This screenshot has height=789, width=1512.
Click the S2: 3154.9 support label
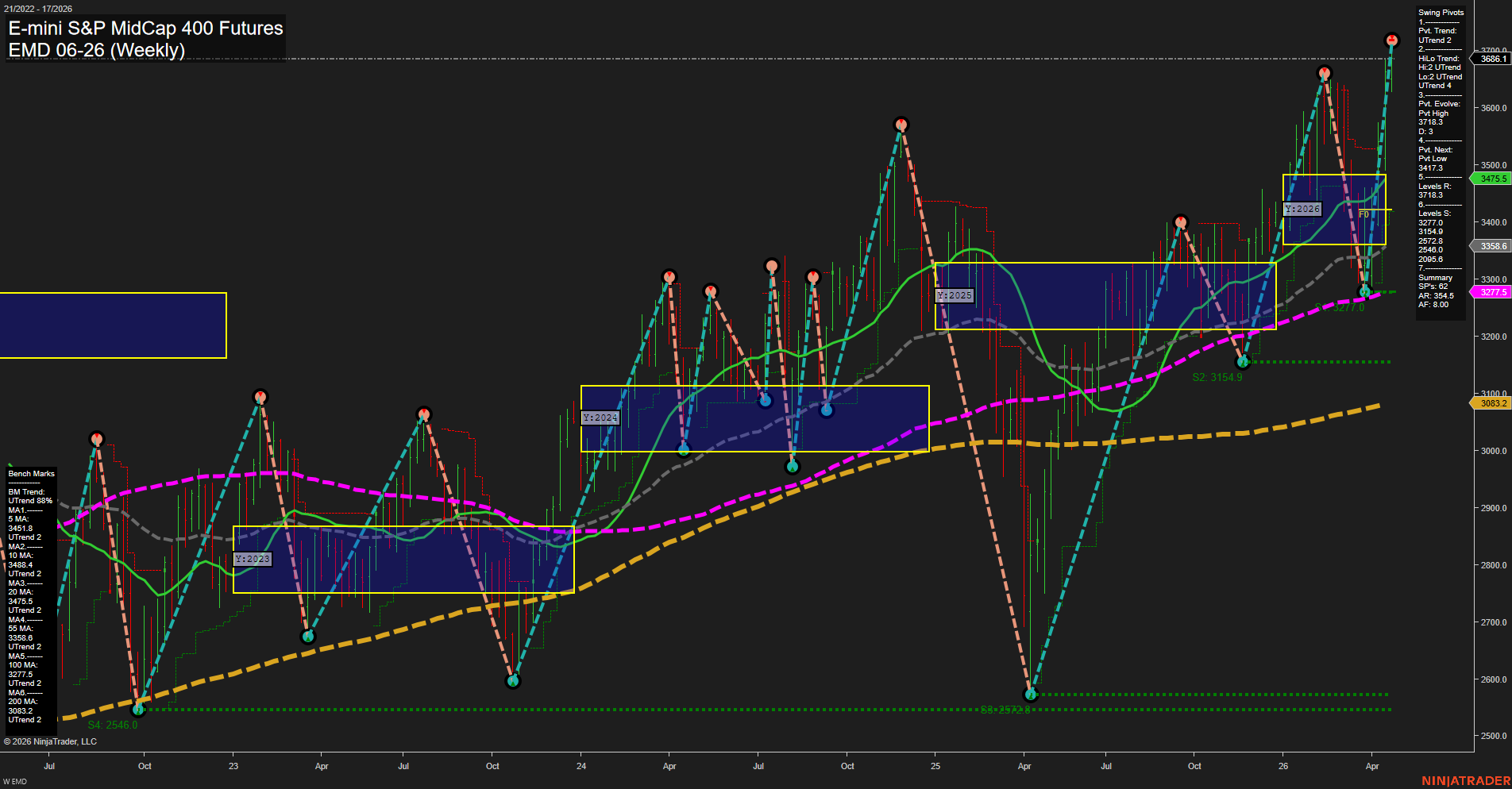coord(1217,377)
